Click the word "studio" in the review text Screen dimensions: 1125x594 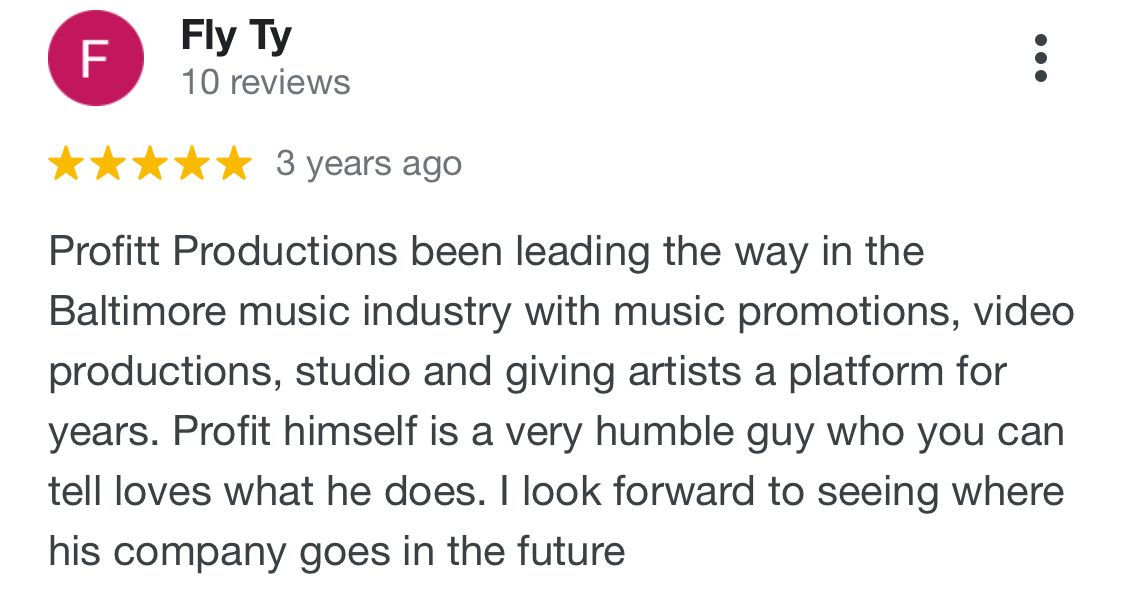pyautogui.click(x=352, y=372)
